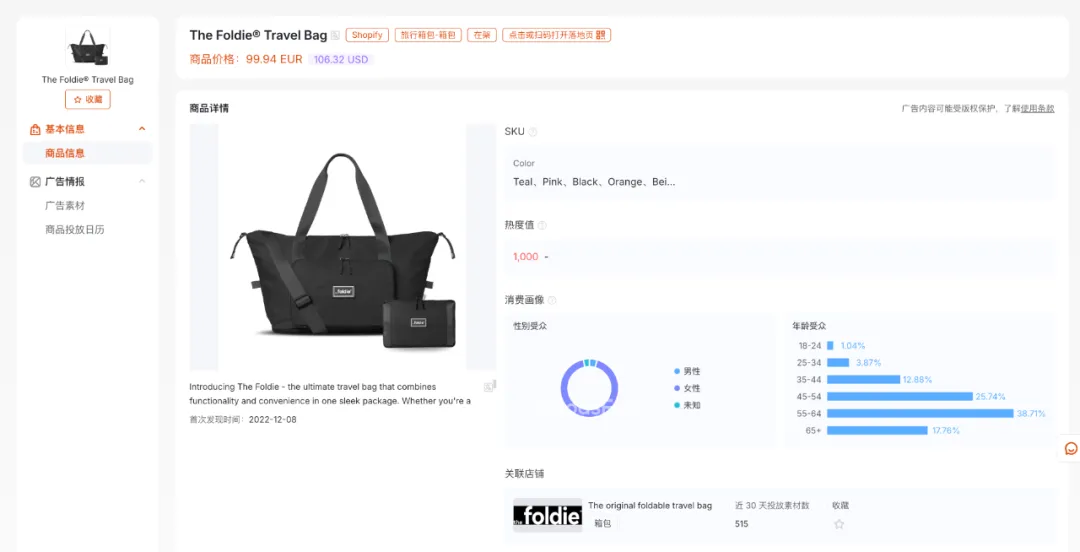
Task: Toggle the 女性 legend item
Action: [x=687, y=389]
